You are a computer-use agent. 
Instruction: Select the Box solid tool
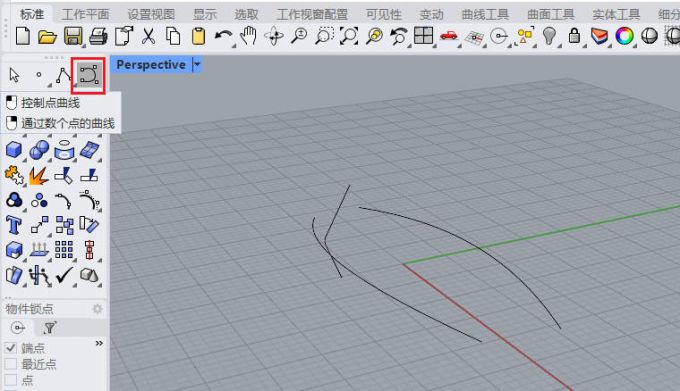click(x=14, y=150)
